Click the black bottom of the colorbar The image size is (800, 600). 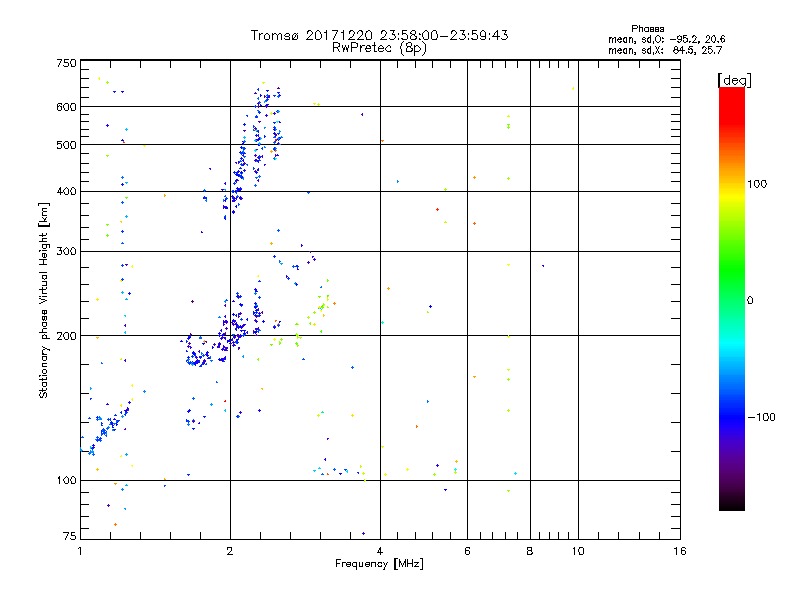(732, 503)
